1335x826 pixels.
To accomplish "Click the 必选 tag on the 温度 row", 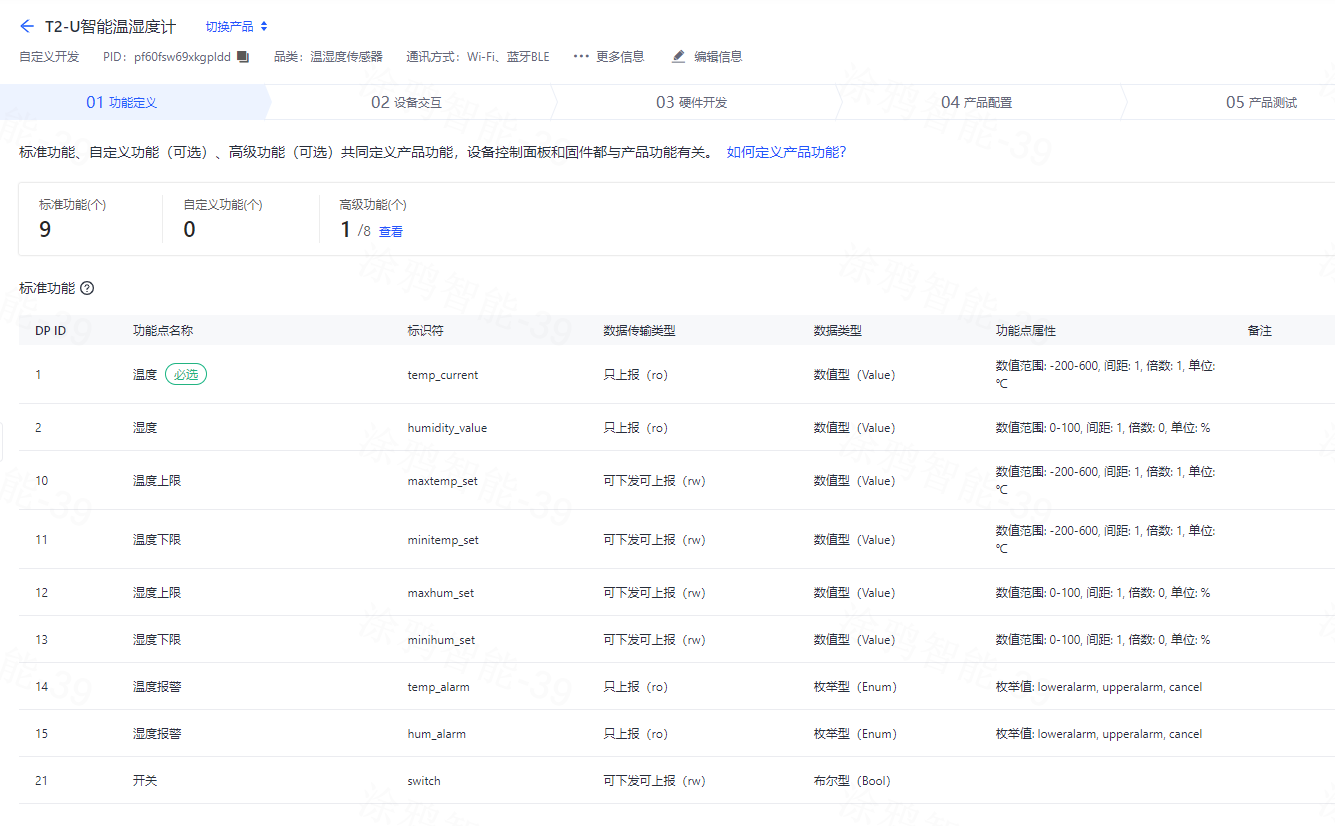I will point(186,375).
